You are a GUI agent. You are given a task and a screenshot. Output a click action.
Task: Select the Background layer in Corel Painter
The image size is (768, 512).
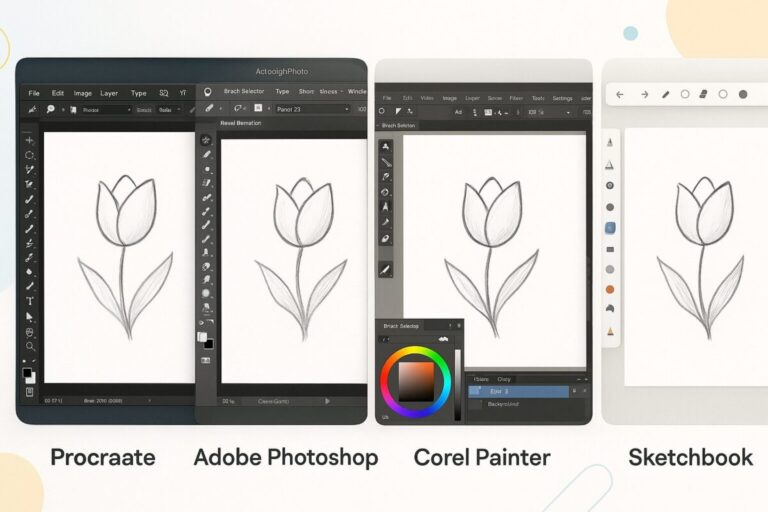click(x=503, y=404)
